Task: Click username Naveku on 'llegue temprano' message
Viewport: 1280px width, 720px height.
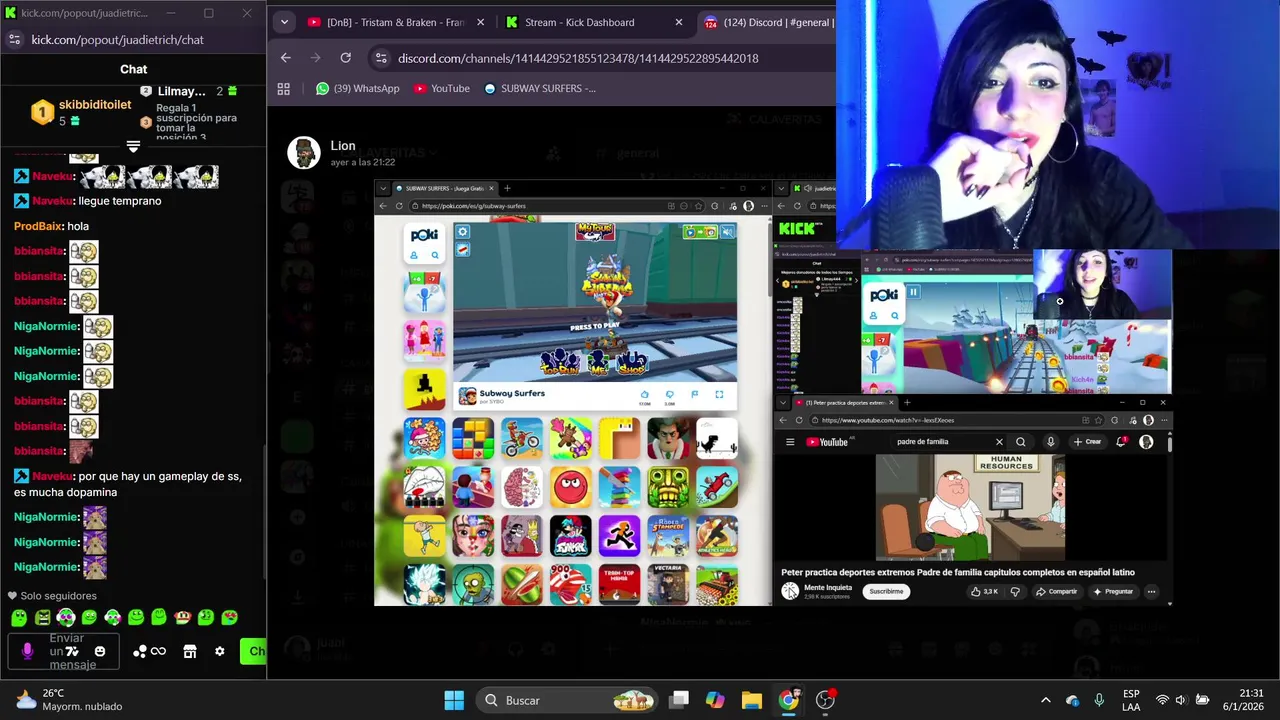Action: pos(53,201)
